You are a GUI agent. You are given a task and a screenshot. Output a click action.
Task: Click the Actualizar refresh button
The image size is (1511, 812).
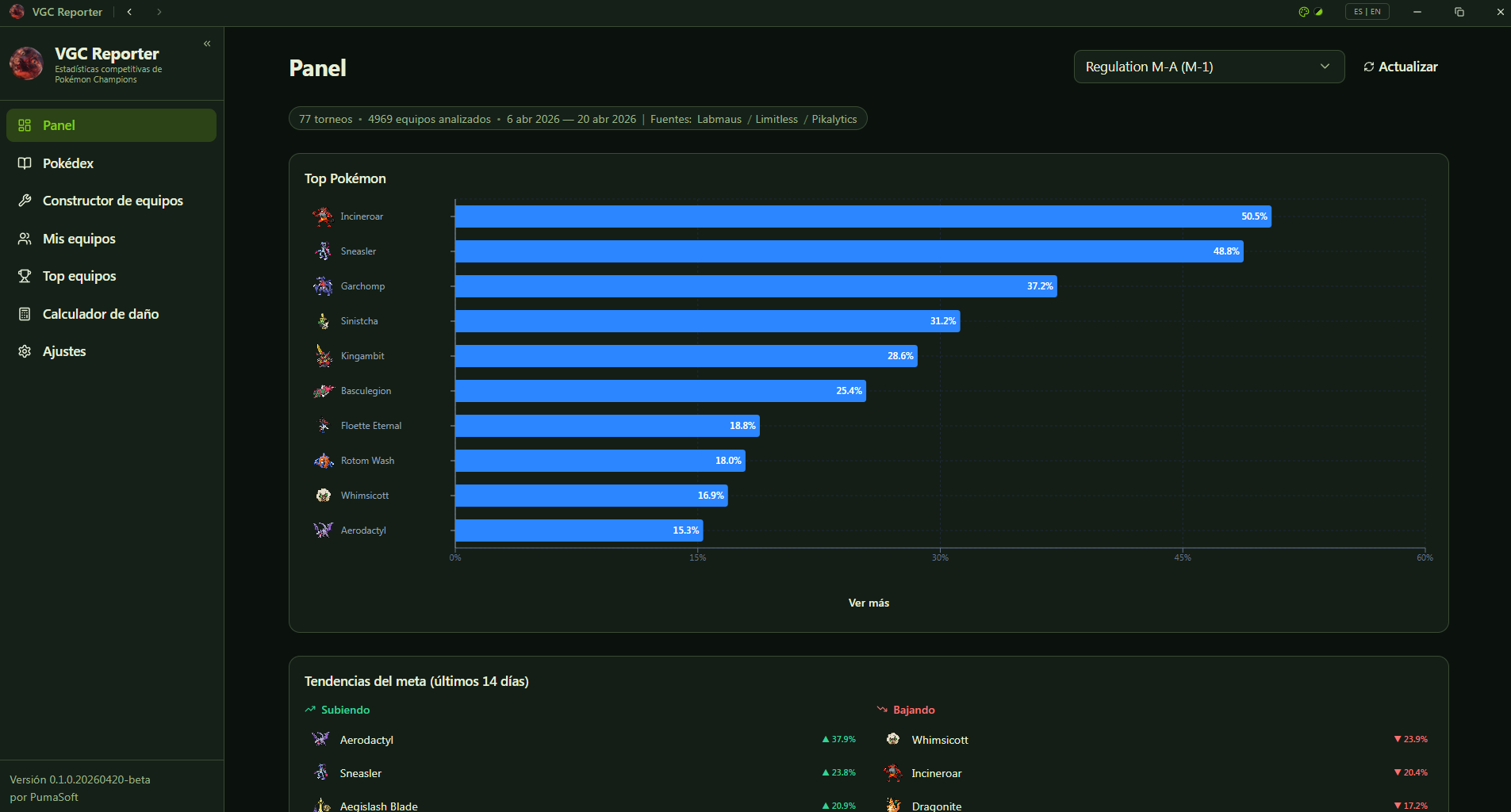1400,67
